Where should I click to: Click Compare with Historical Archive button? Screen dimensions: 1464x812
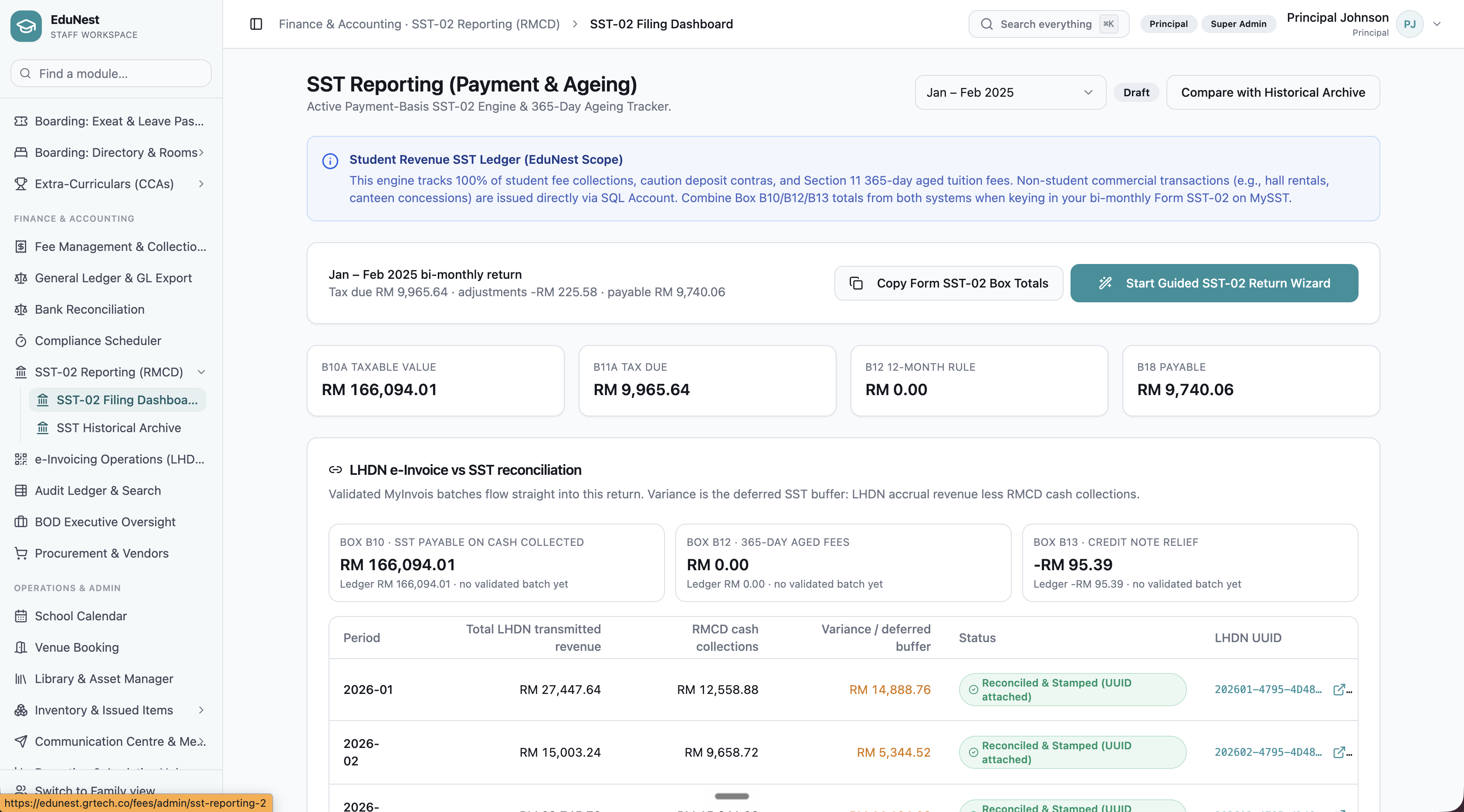click(1273, 92)
